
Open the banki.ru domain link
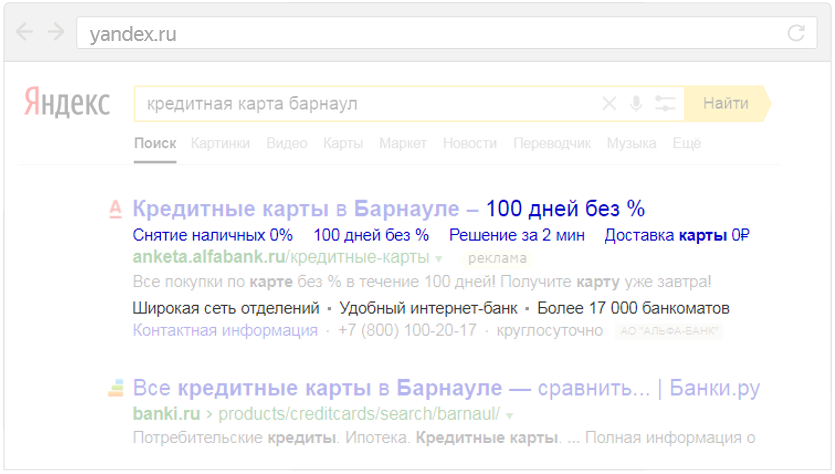[166, 413]
